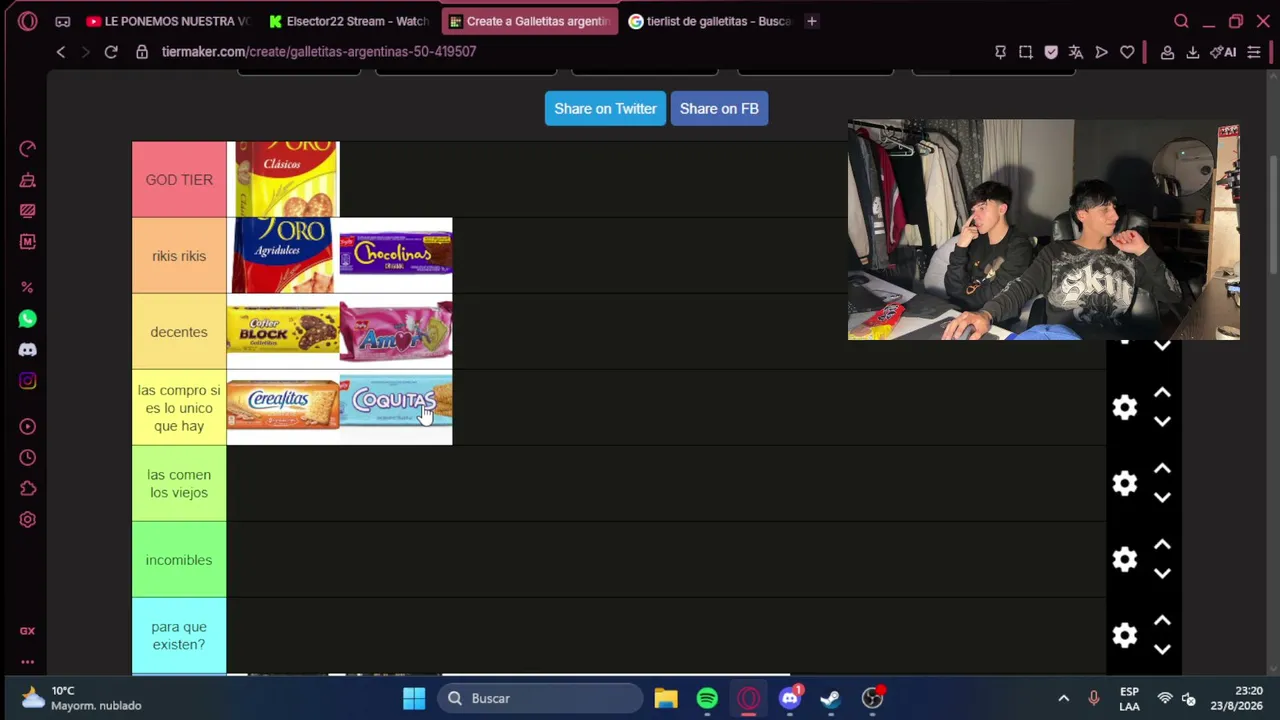The image size is (1280, 720).
Task: Go back to the previous page
Action: [x=61, y=52]
